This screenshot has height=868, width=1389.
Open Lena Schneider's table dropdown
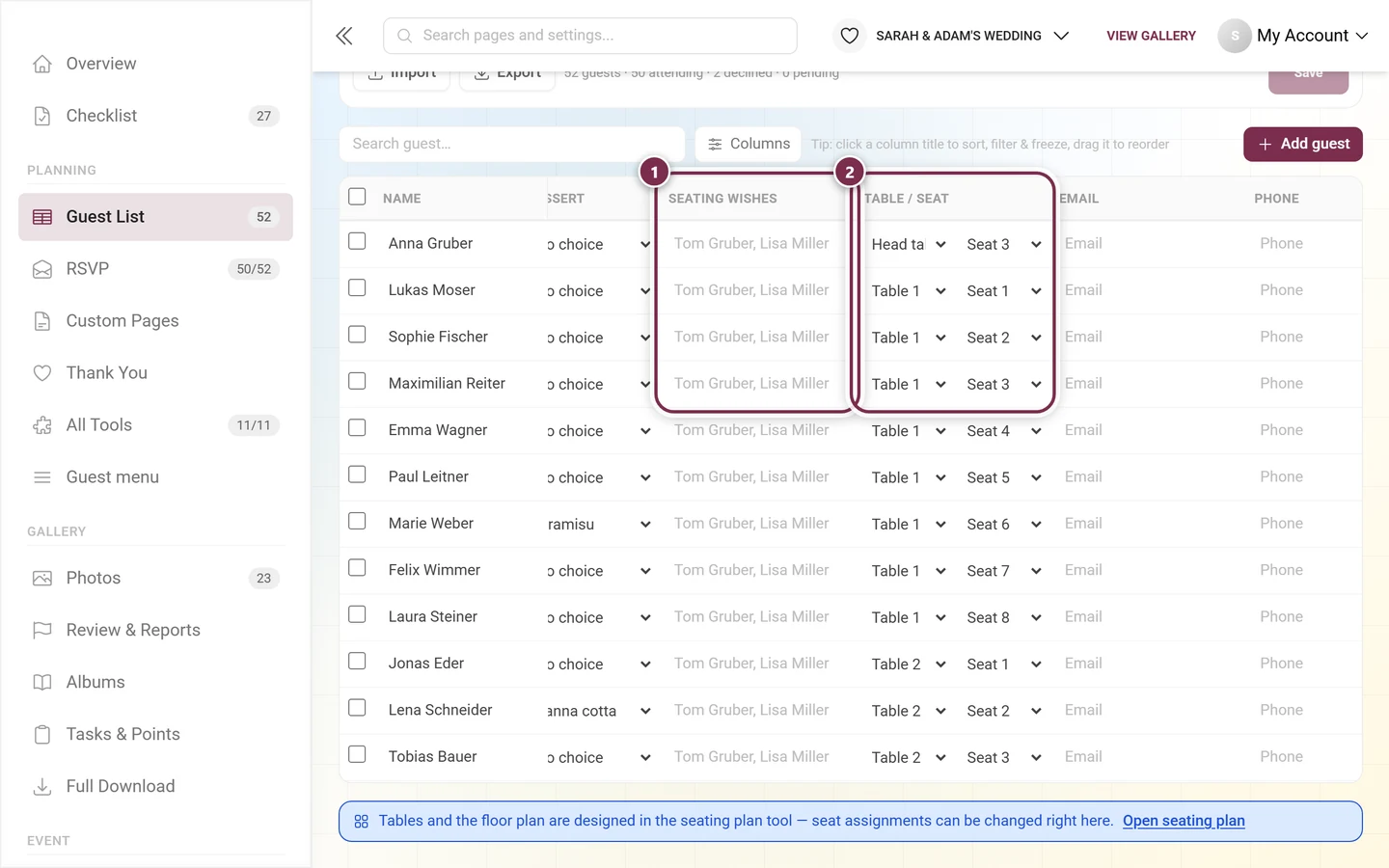click(909, 711)
